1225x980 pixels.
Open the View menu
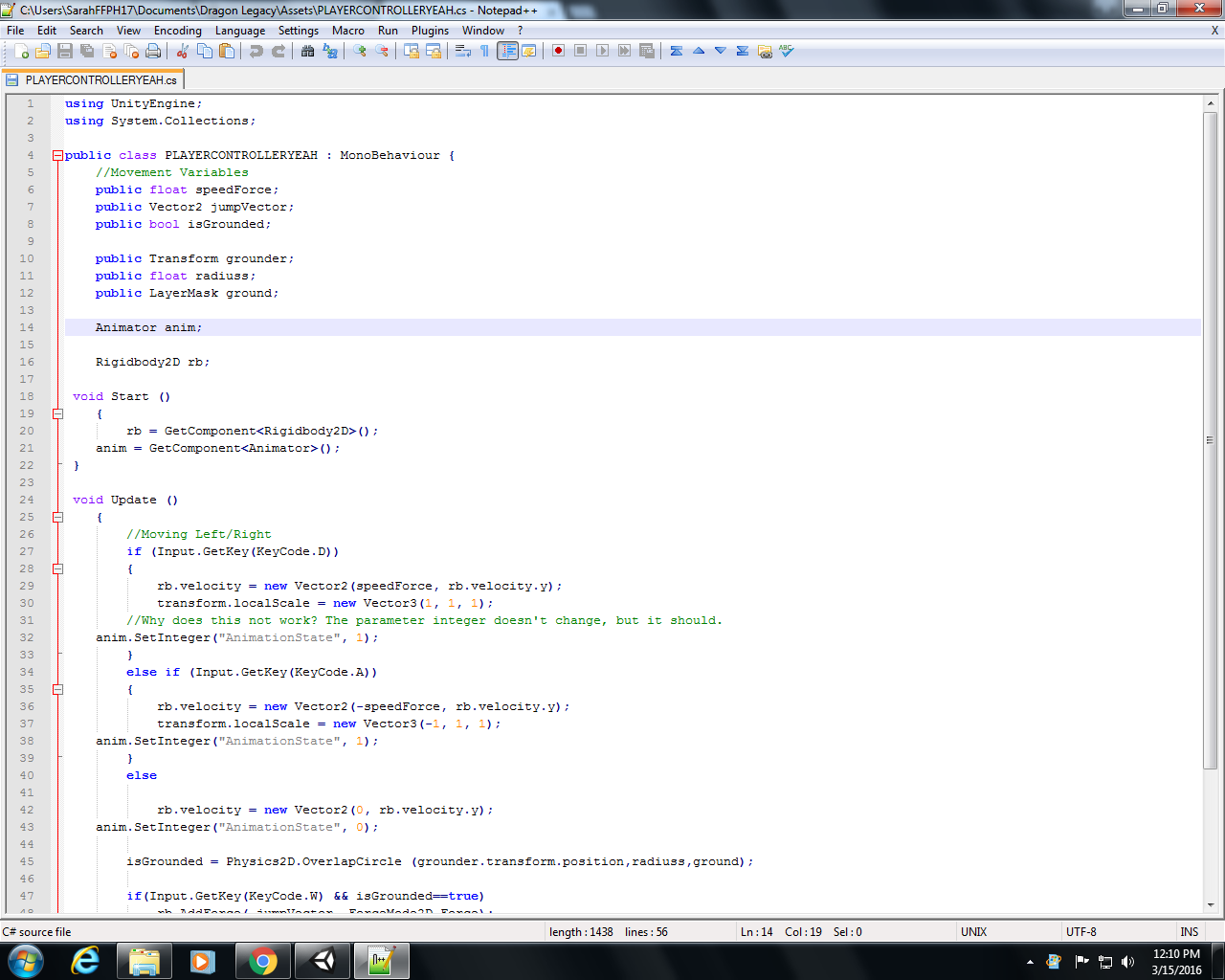[x=128, y=31]
